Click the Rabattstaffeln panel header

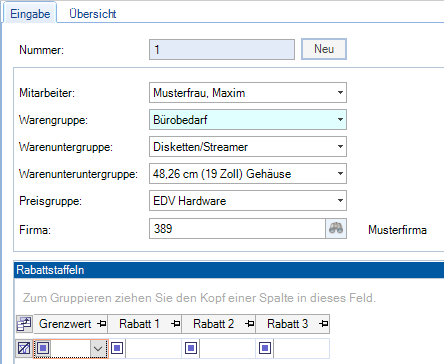point(229,270)
